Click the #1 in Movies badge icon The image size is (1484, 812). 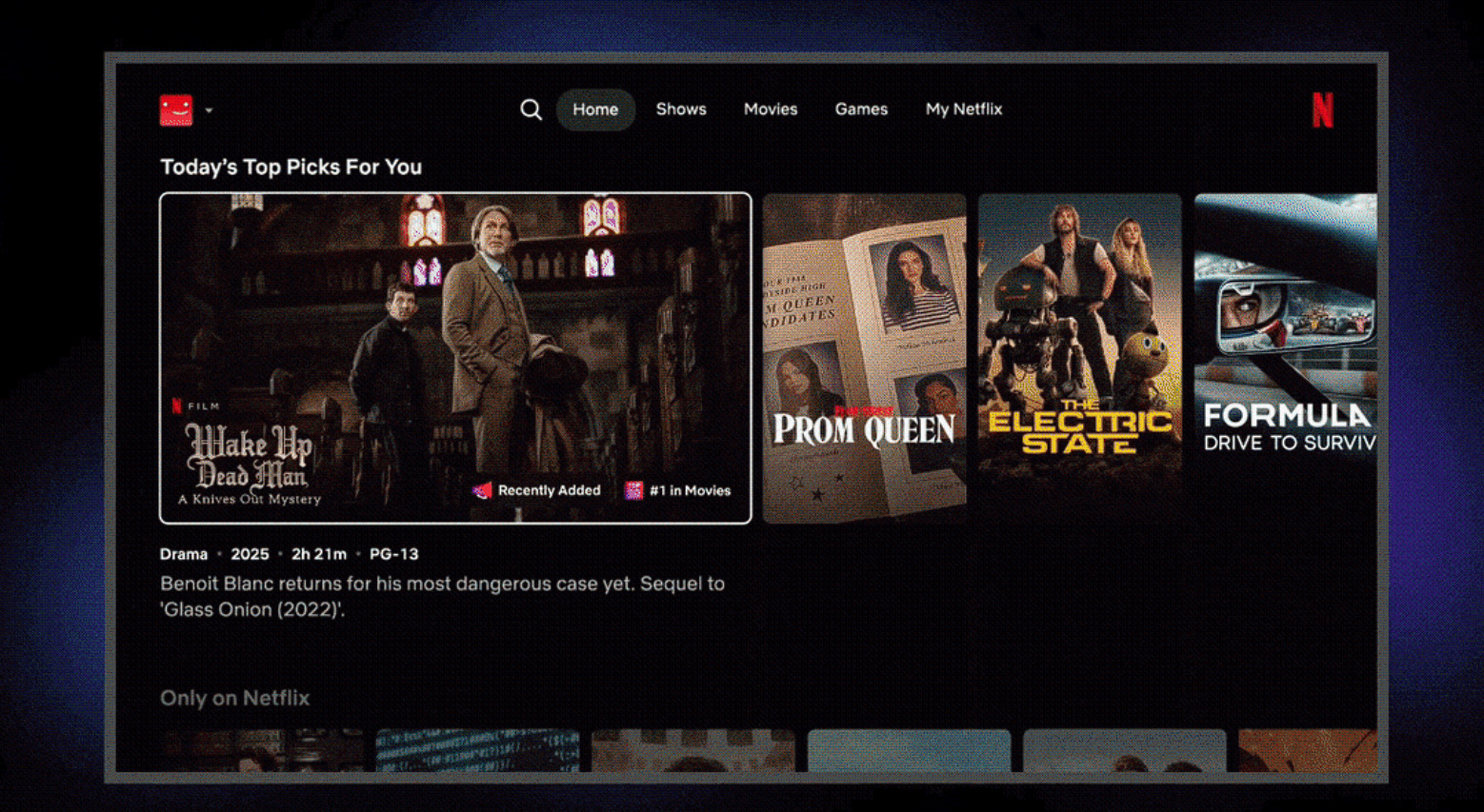click(x=633, y=490)
